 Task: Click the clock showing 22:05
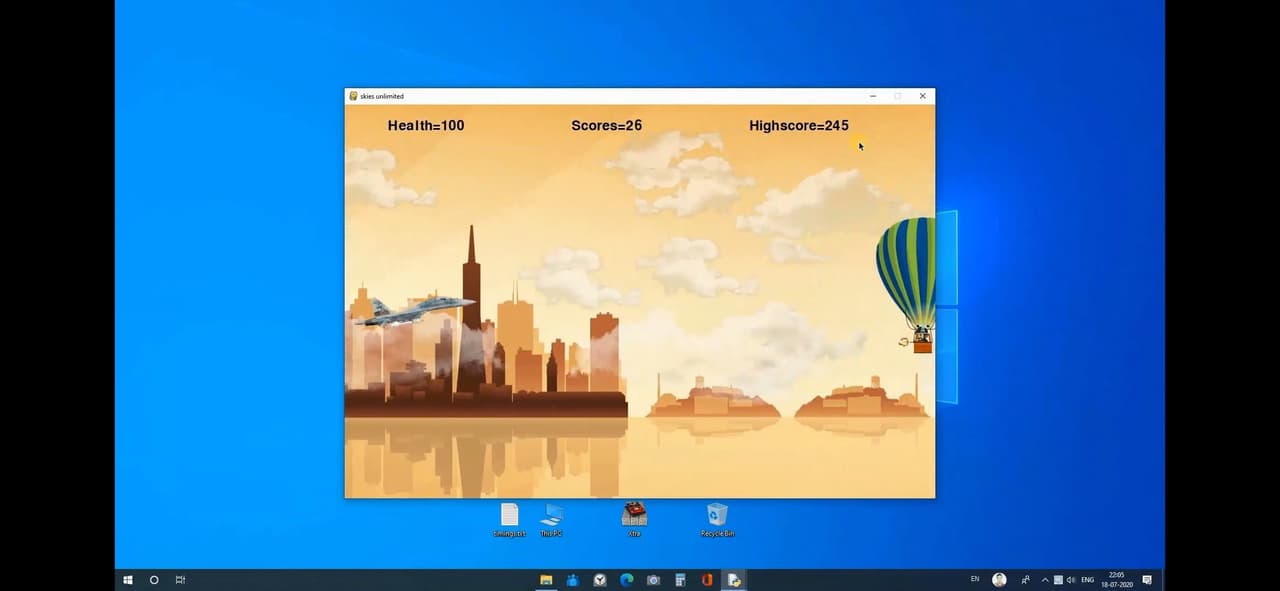tap(1117, 580)
